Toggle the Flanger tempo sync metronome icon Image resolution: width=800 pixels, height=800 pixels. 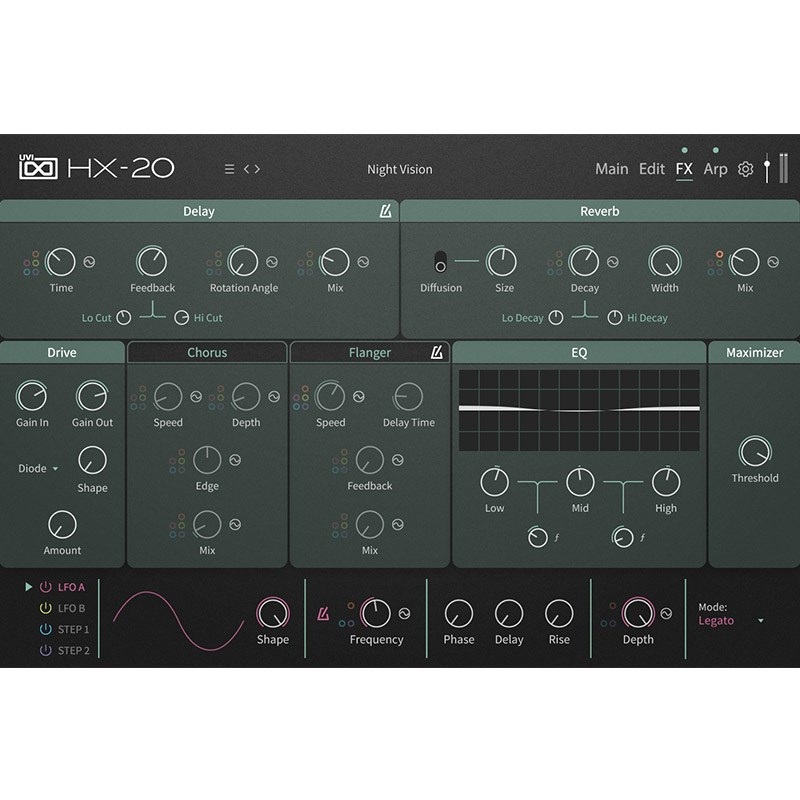437,352
